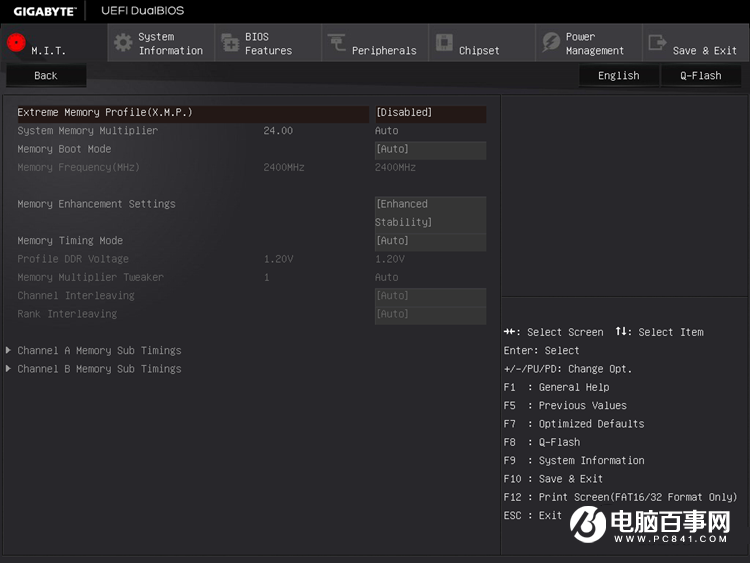Click the Power Management leaf icon

click(x=551, y=43)
